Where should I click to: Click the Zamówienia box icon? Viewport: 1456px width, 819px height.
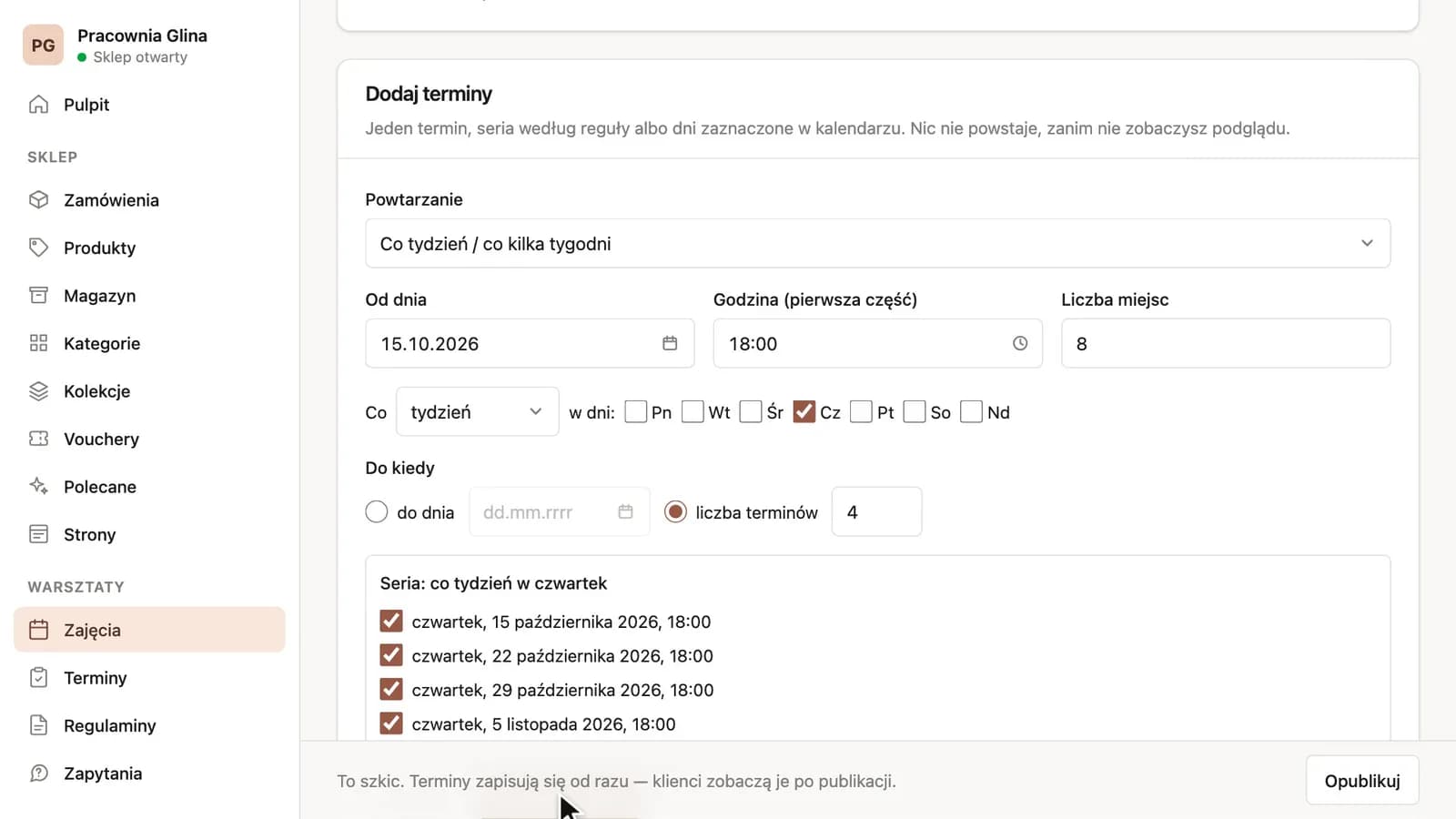38,200
